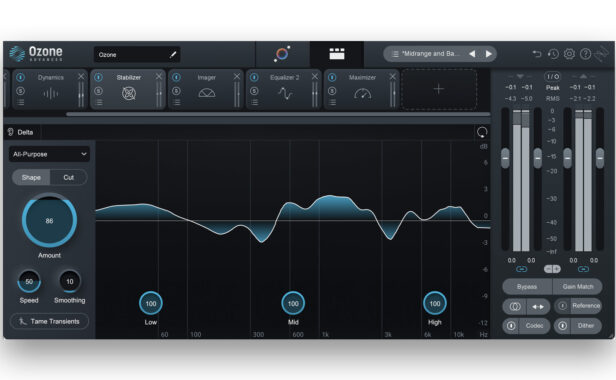
Task: Open the module browser grid icon
Action: click(337, 54)
